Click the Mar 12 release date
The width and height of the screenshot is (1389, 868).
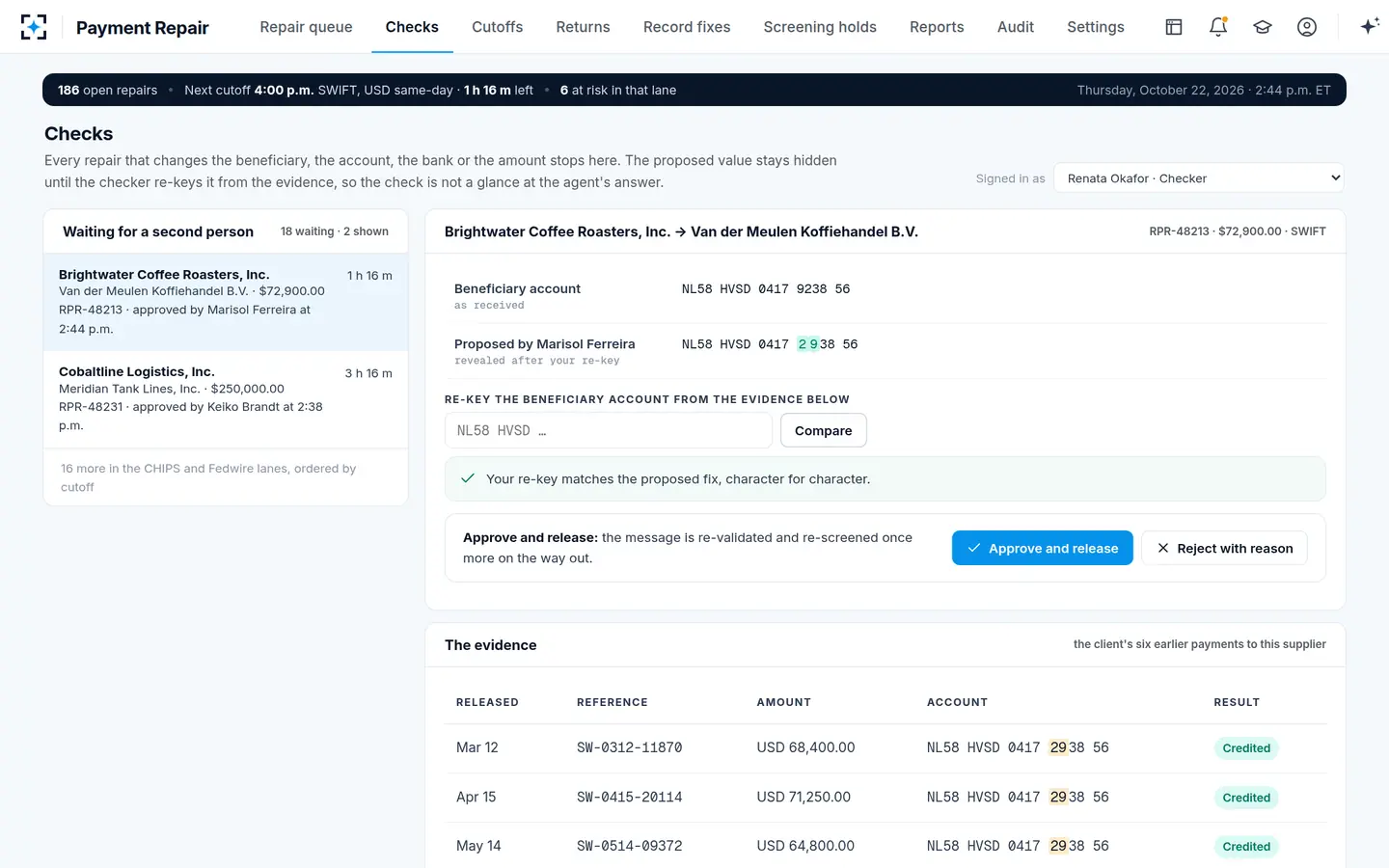477,747
